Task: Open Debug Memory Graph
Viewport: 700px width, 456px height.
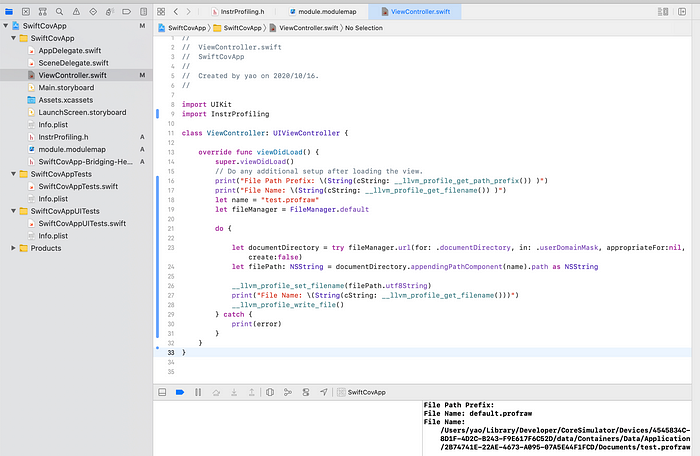Action: point(288,392)
